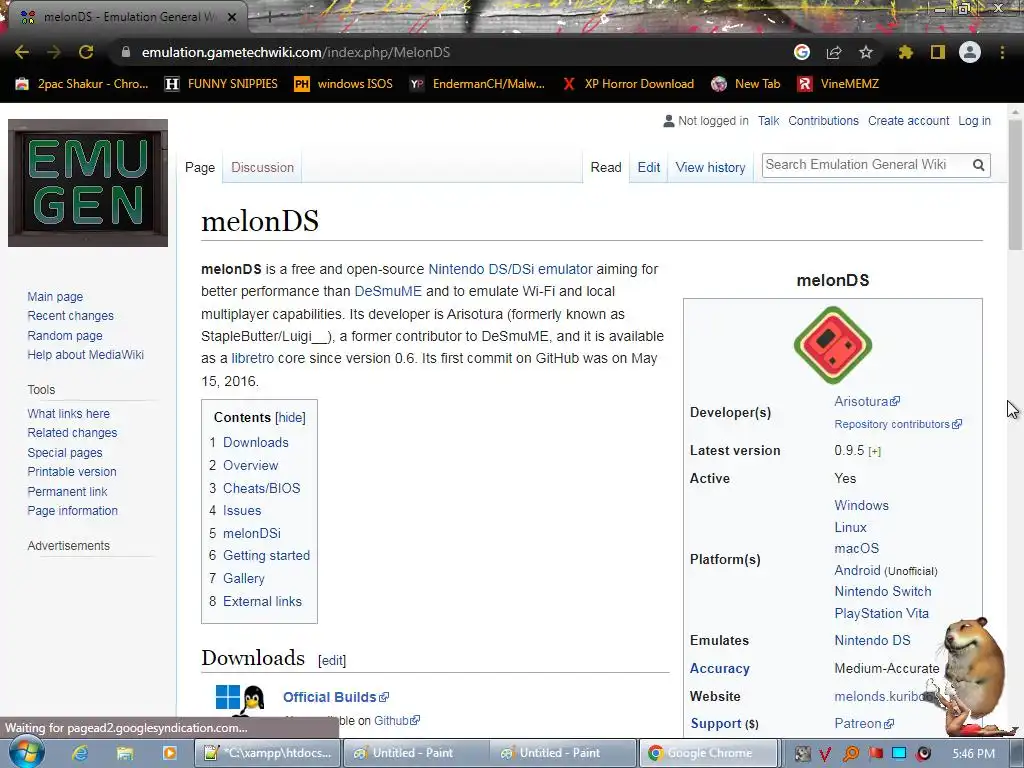Screen dimensions: 1024x768
Task: Go to Main page in sidebar
Action: 55,296
